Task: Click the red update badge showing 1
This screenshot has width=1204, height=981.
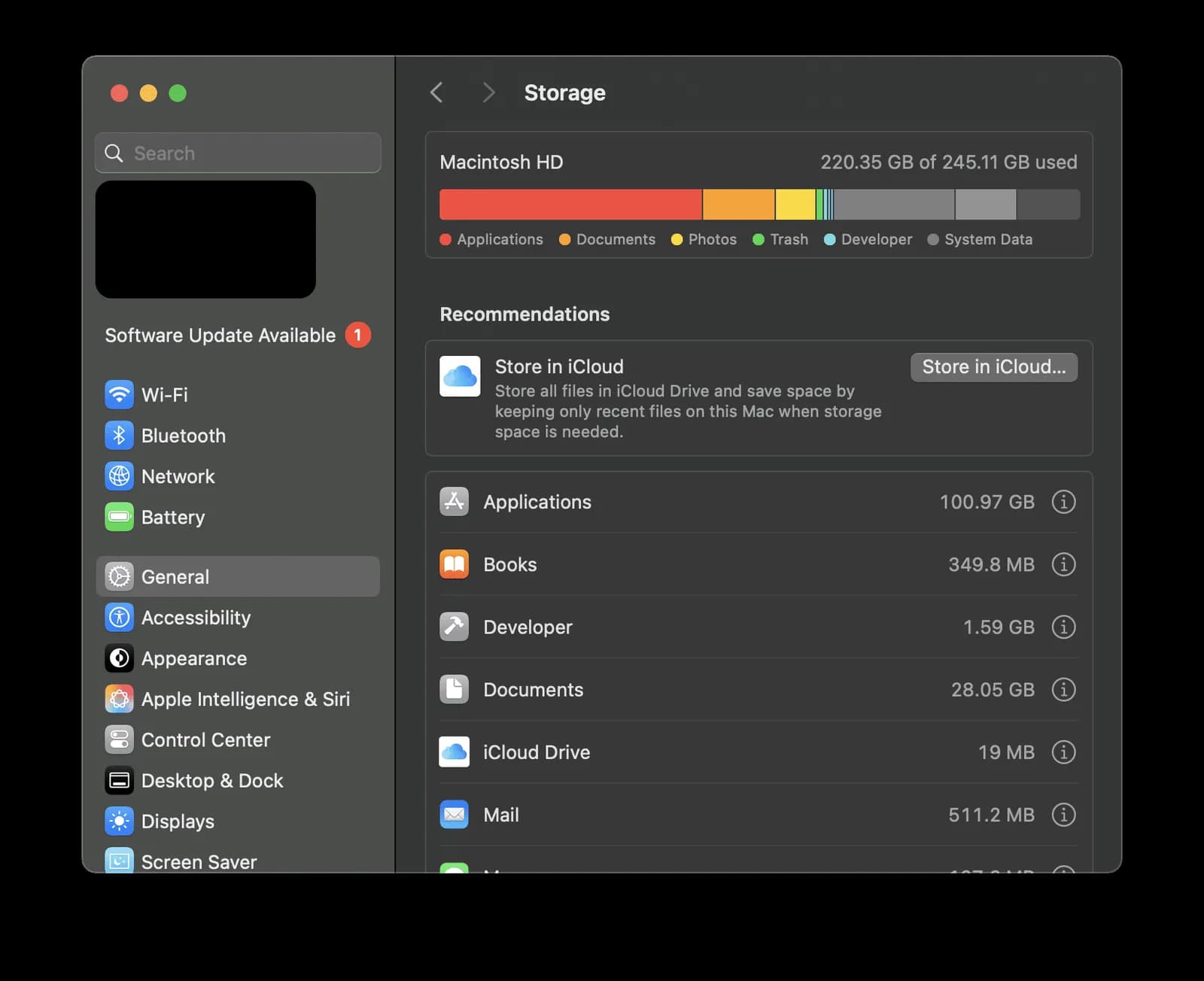Action: coord(357,335)
